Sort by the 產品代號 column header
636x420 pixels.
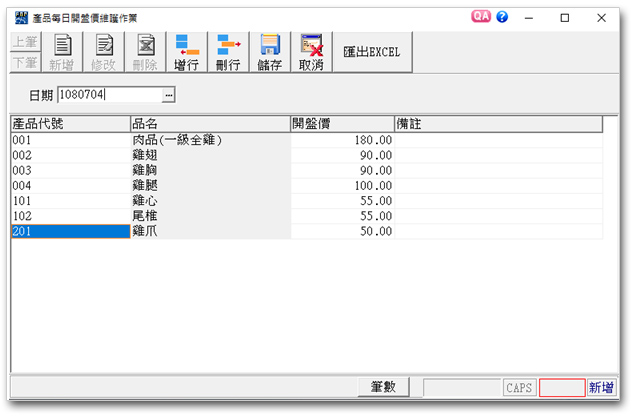pos(70,124)
